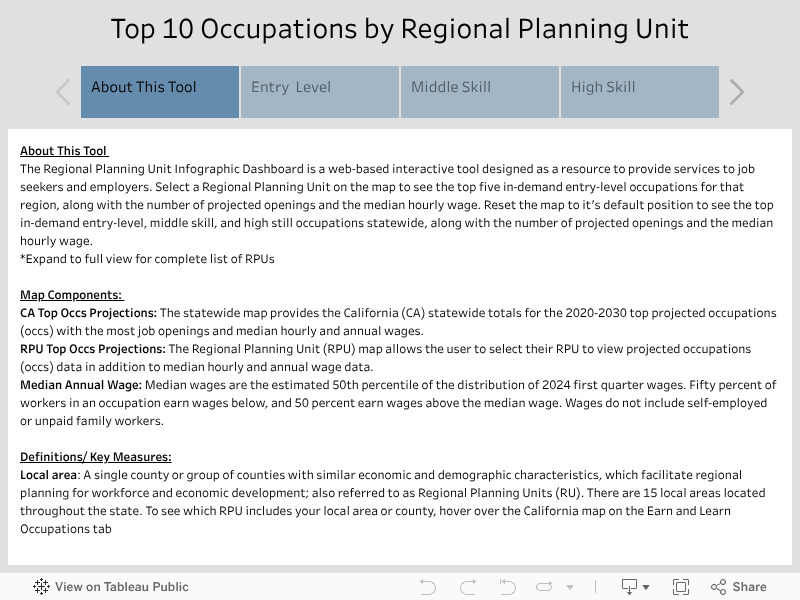The width and height of the screenshot is (800, 600).
Task: Click the previous tabs left arrow
Action: [x=63, y=92]
